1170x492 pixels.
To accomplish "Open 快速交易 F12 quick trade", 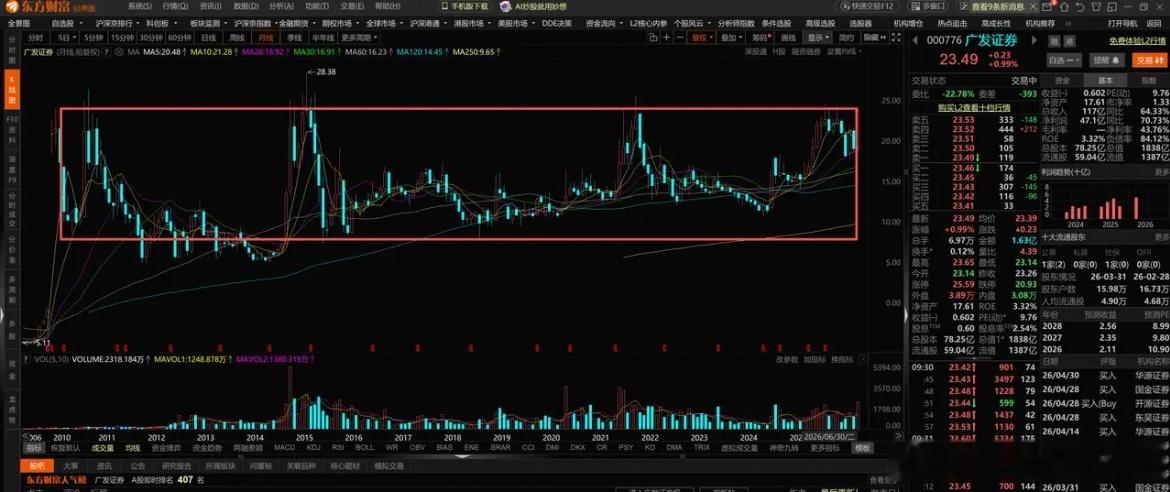I will (x=867, y=6).
